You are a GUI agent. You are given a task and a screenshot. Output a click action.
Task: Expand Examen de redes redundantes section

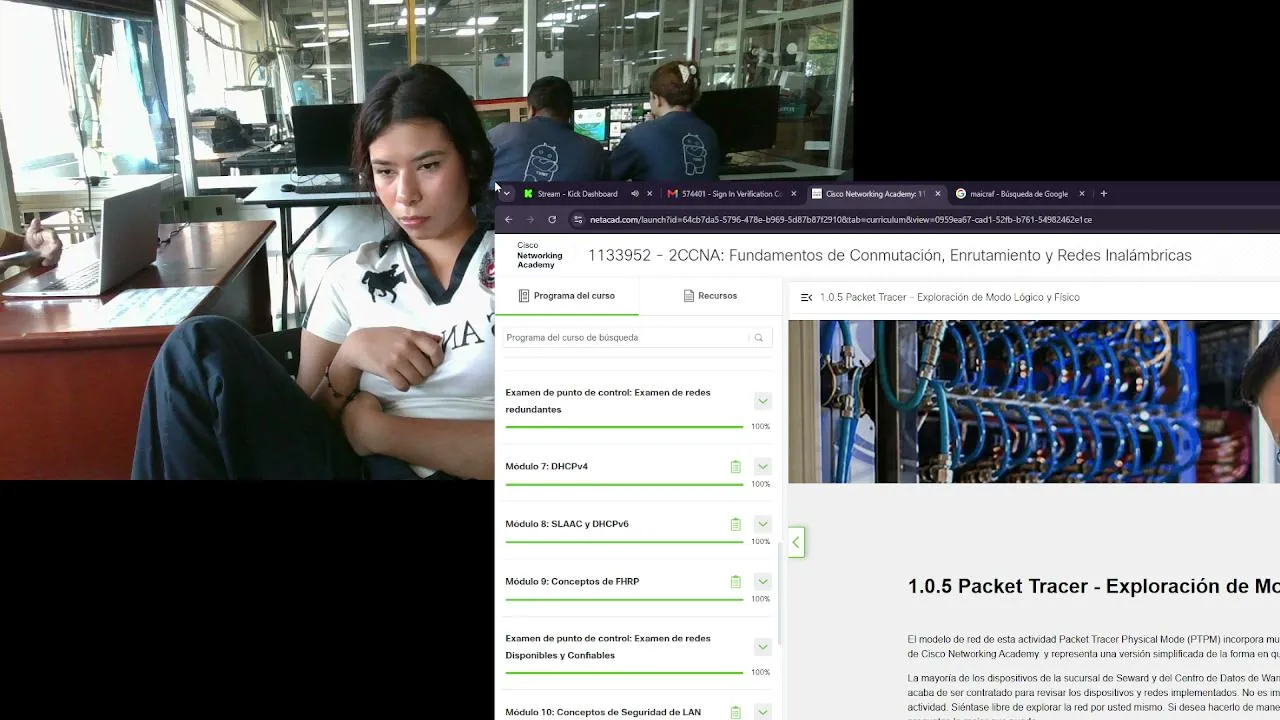point(762,401)
